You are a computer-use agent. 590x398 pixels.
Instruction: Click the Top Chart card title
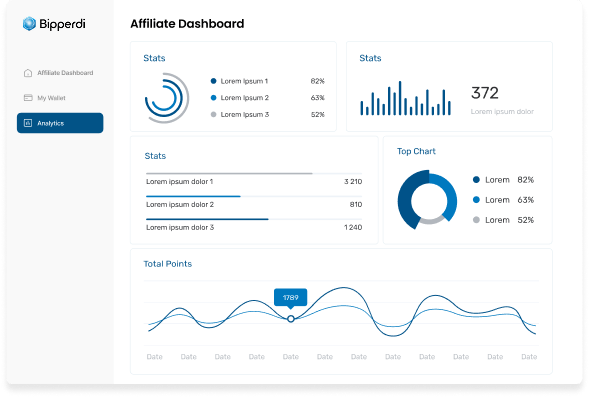pyautogui.click(x=416, y=151)
